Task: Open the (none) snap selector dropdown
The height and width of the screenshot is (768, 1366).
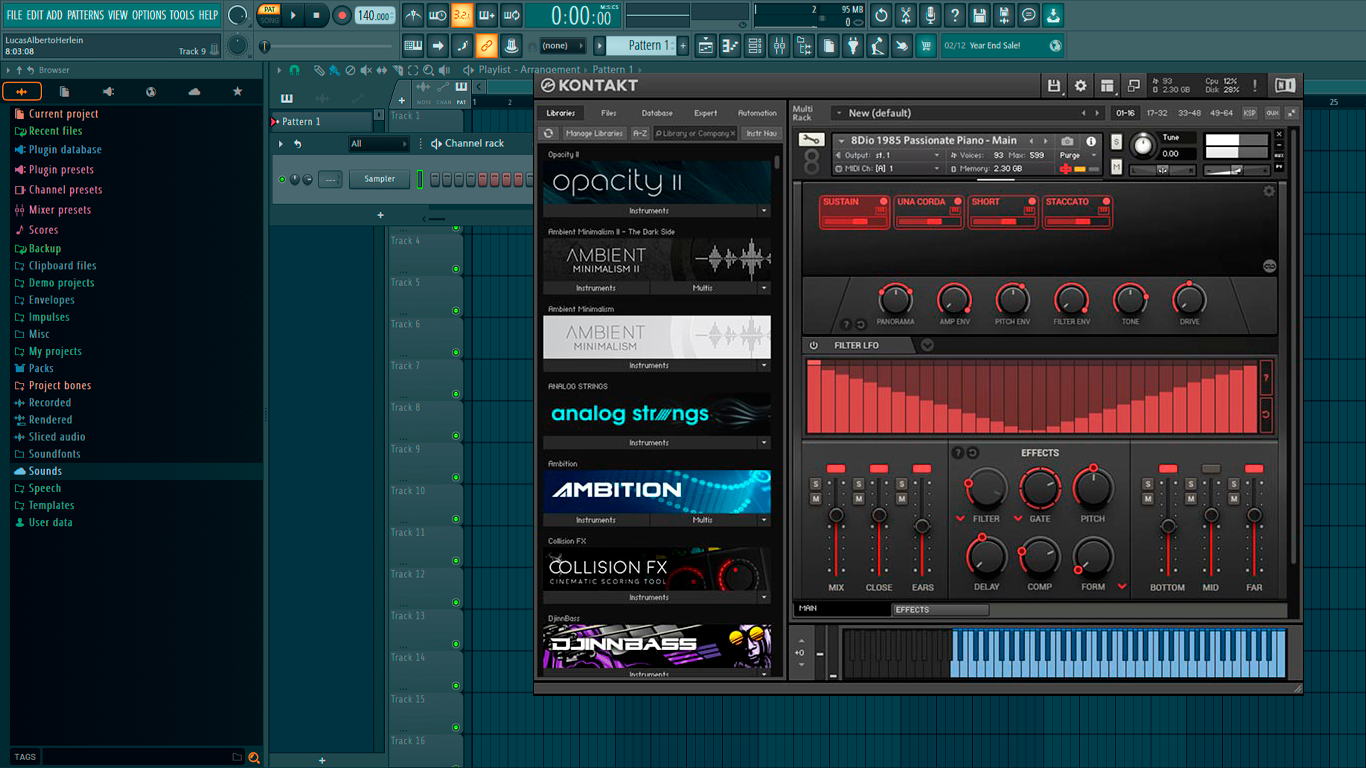Action: 561,46
